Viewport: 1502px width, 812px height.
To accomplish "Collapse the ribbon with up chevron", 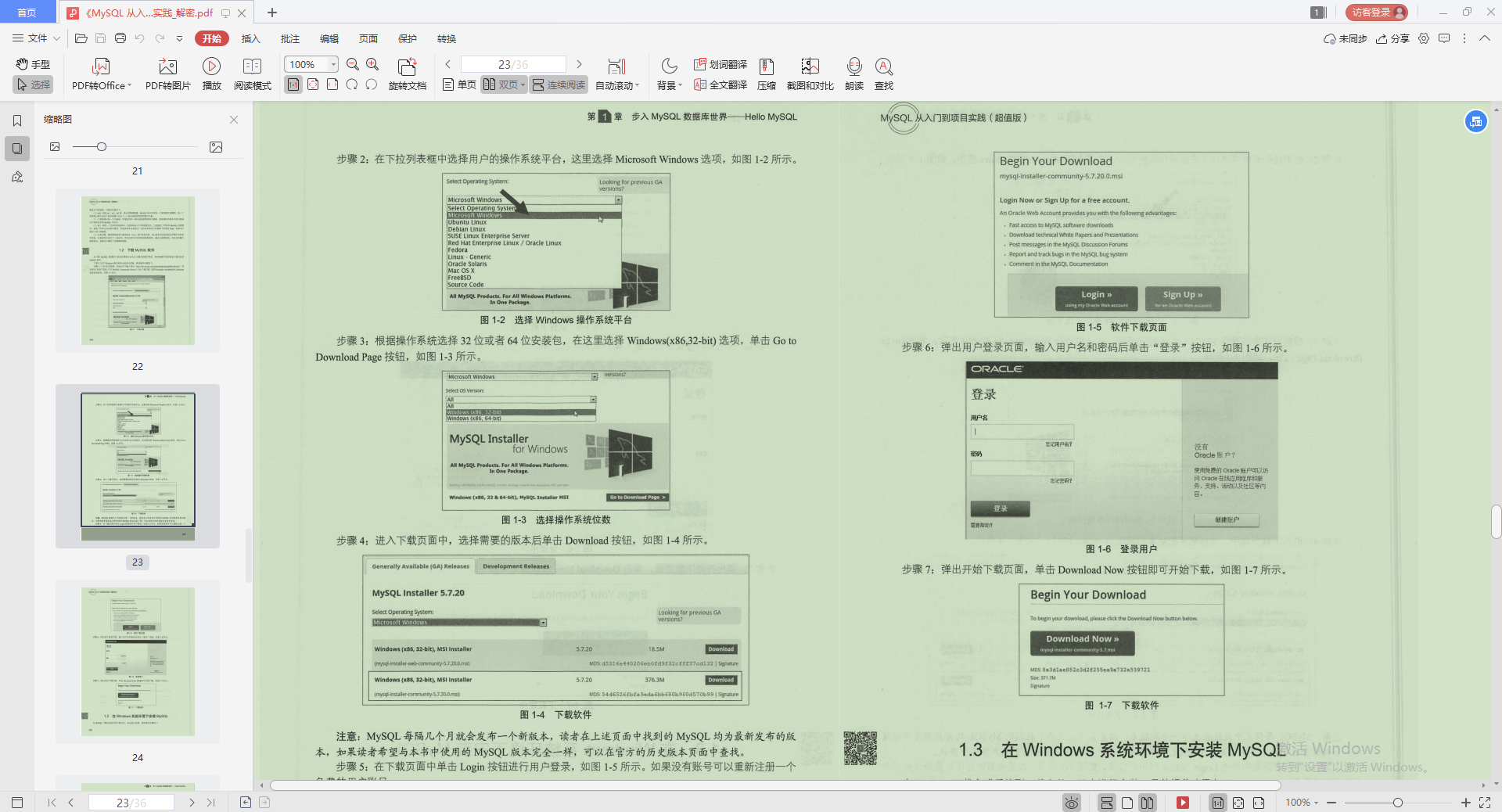I will click(1484, 38).
